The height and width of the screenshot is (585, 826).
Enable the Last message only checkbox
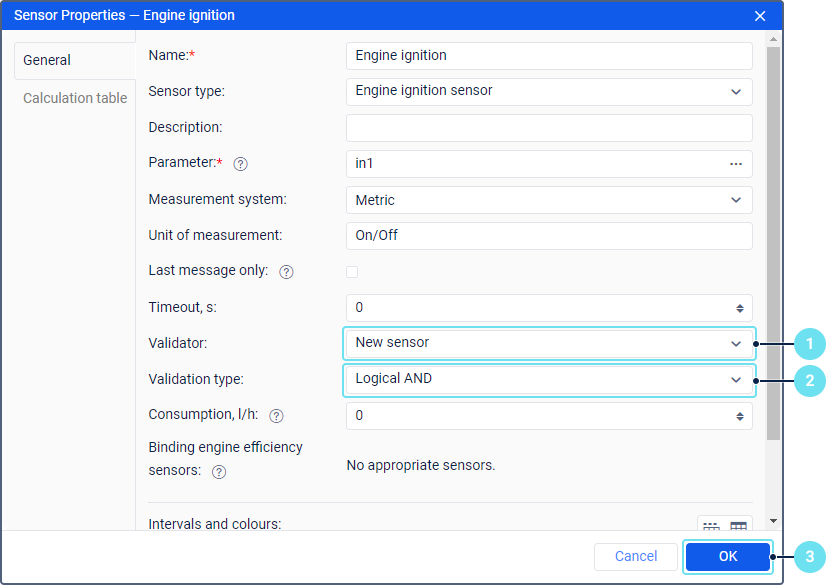point(352,272)
